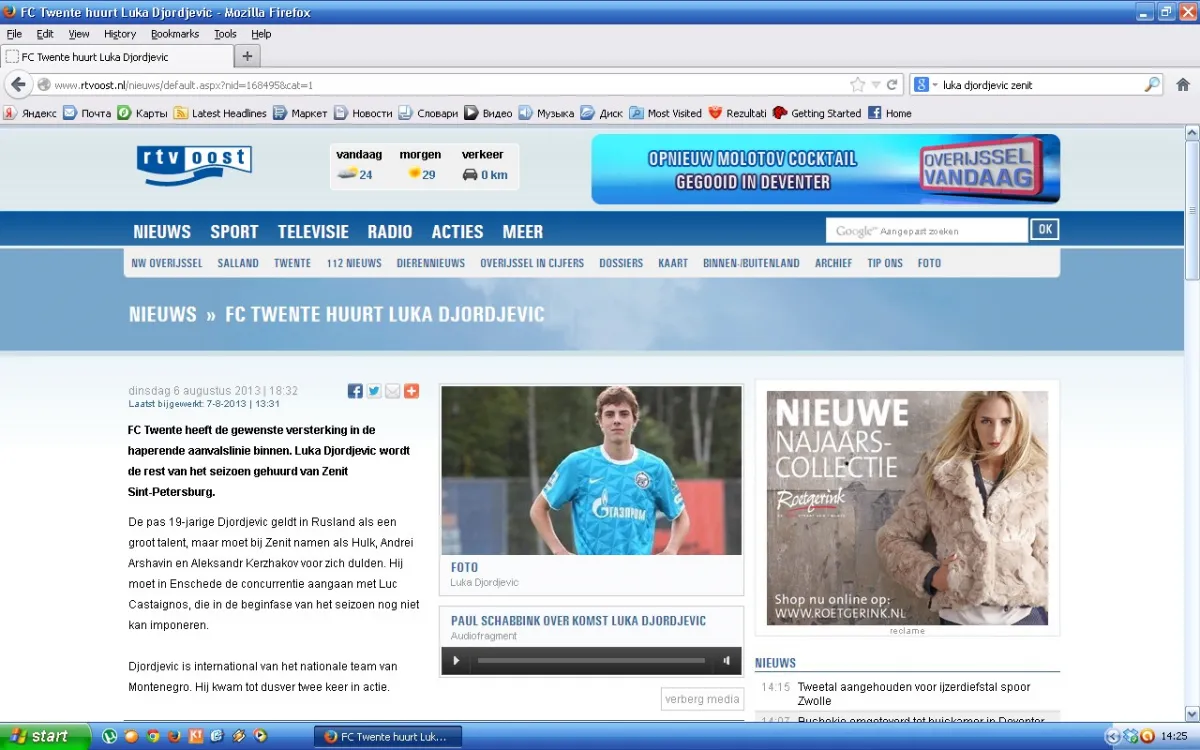Image resolution: width=1200 pixels, height=750 pixels.
Task: Click the RTV Oost logo
Action: coord(194,165)
